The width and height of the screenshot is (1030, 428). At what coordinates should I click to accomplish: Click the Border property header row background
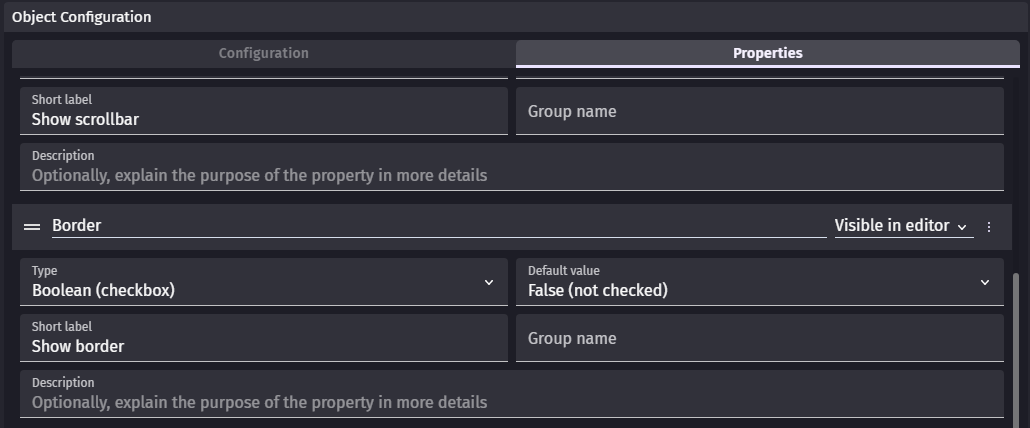512,226
